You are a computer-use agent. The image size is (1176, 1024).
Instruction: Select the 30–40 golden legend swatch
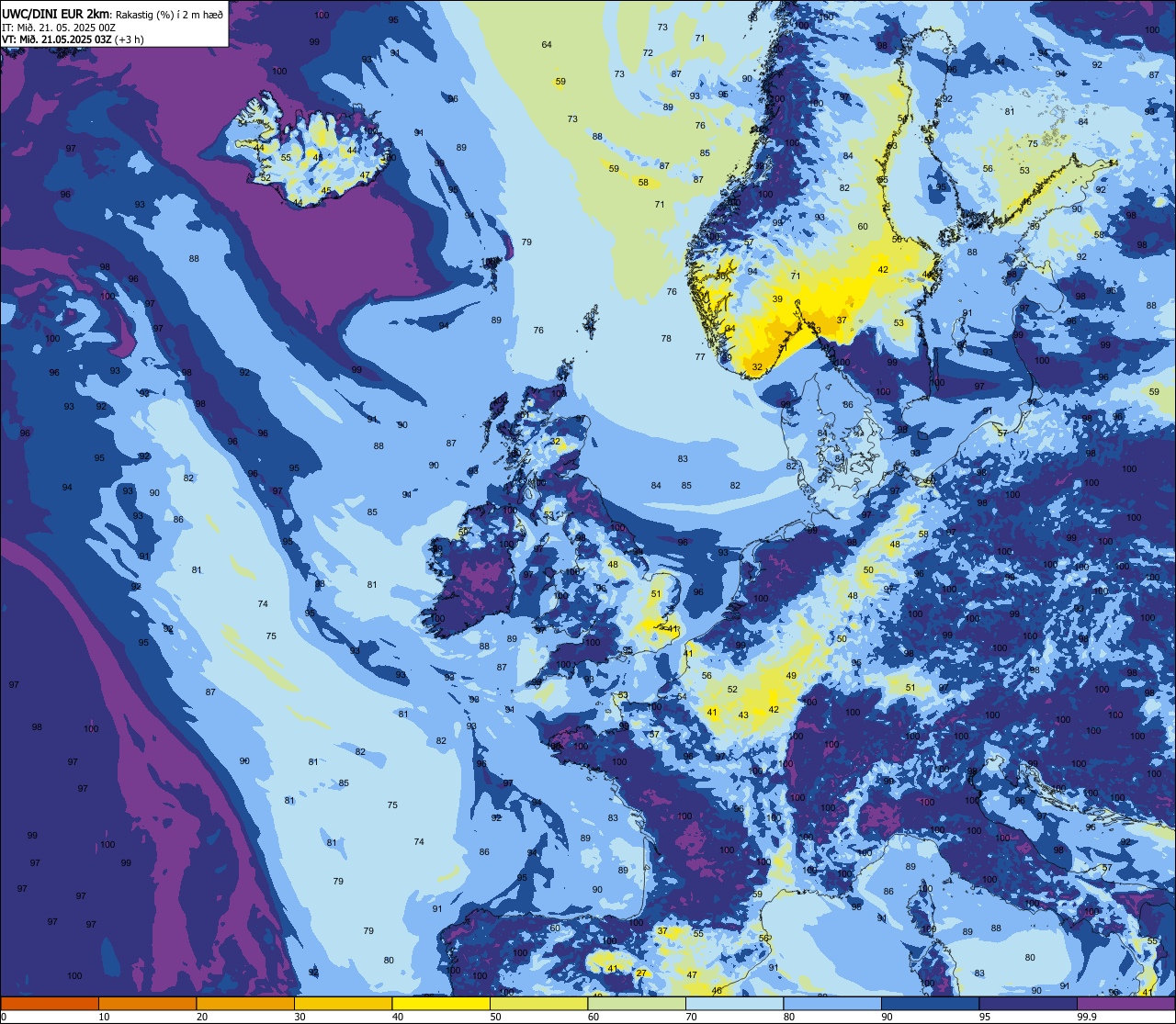pyautogui.click(x=343, y=1003)
